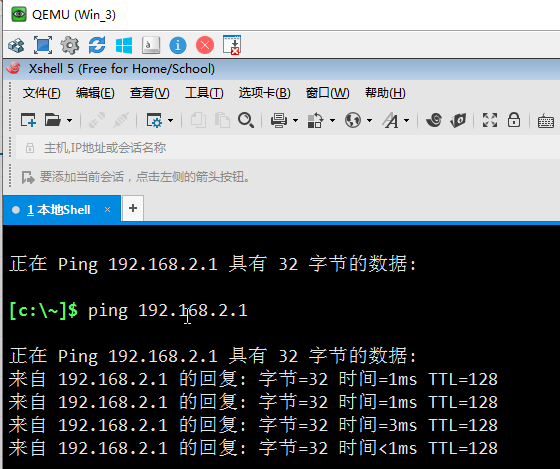Add a new tab with the plus button
Screen dimensions: 560x469
coord(133,208)
